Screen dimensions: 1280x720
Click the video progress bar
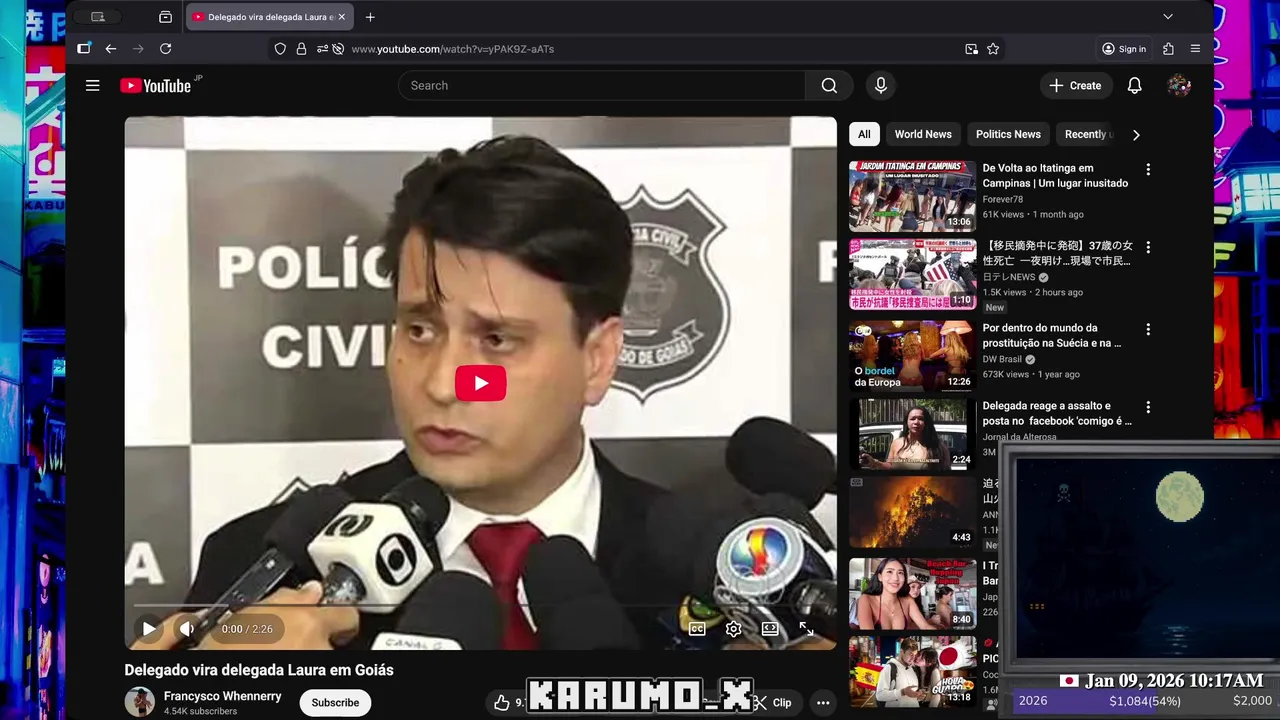[480, 606]
